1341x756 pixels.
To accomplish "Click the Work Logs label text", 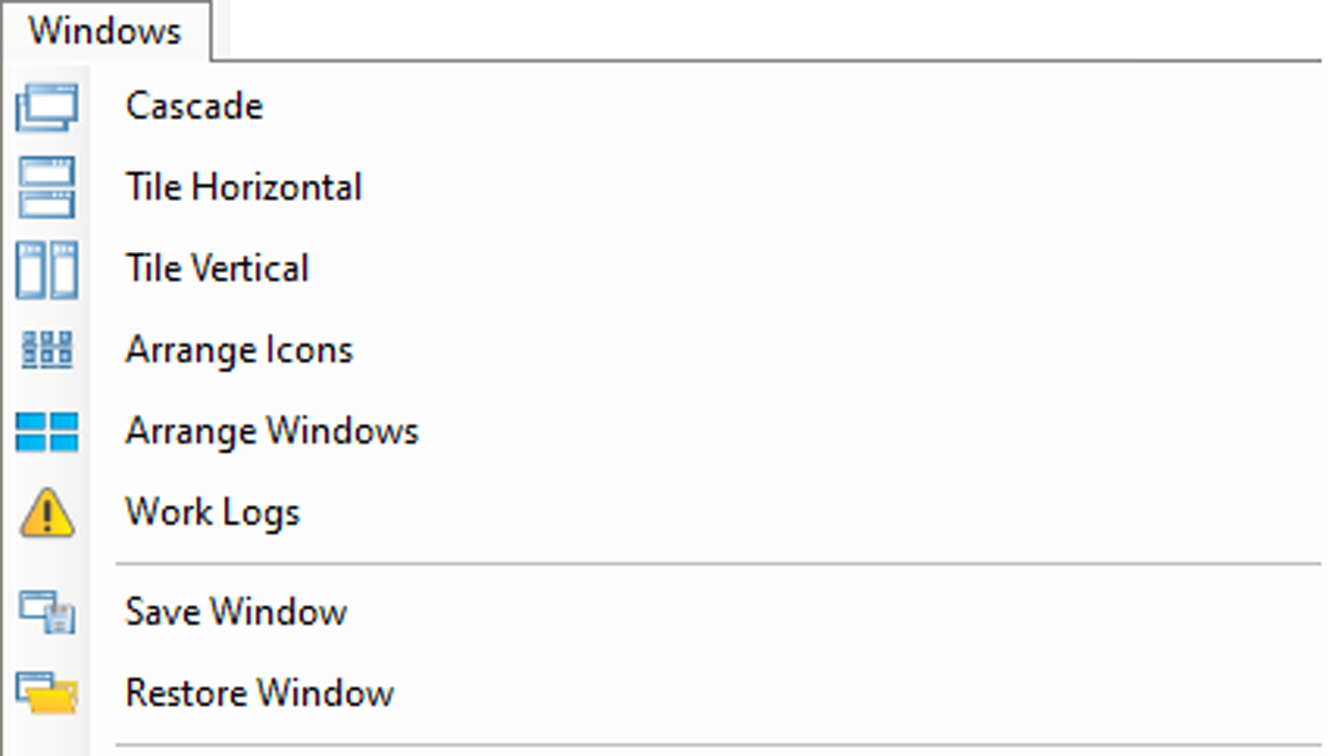I will (211, 511).
